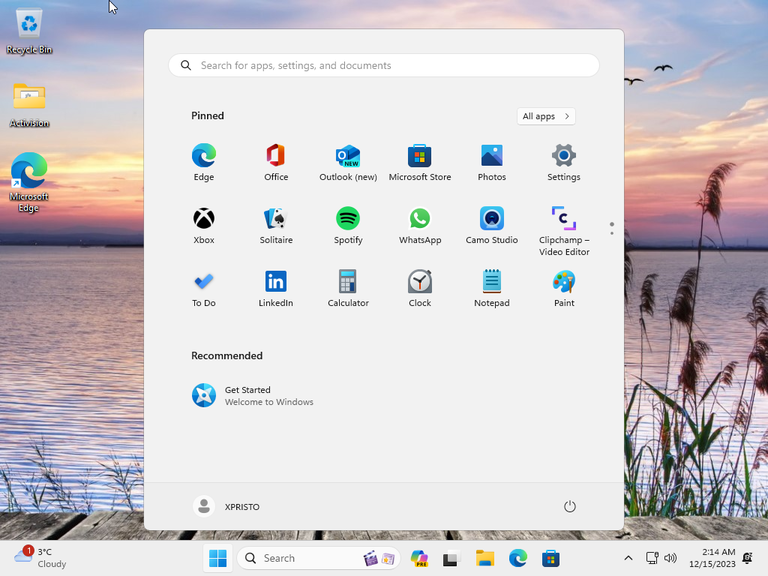Open Solitaire card game
The width and height of the screenshot is (768, 576).
coord(276,226)
